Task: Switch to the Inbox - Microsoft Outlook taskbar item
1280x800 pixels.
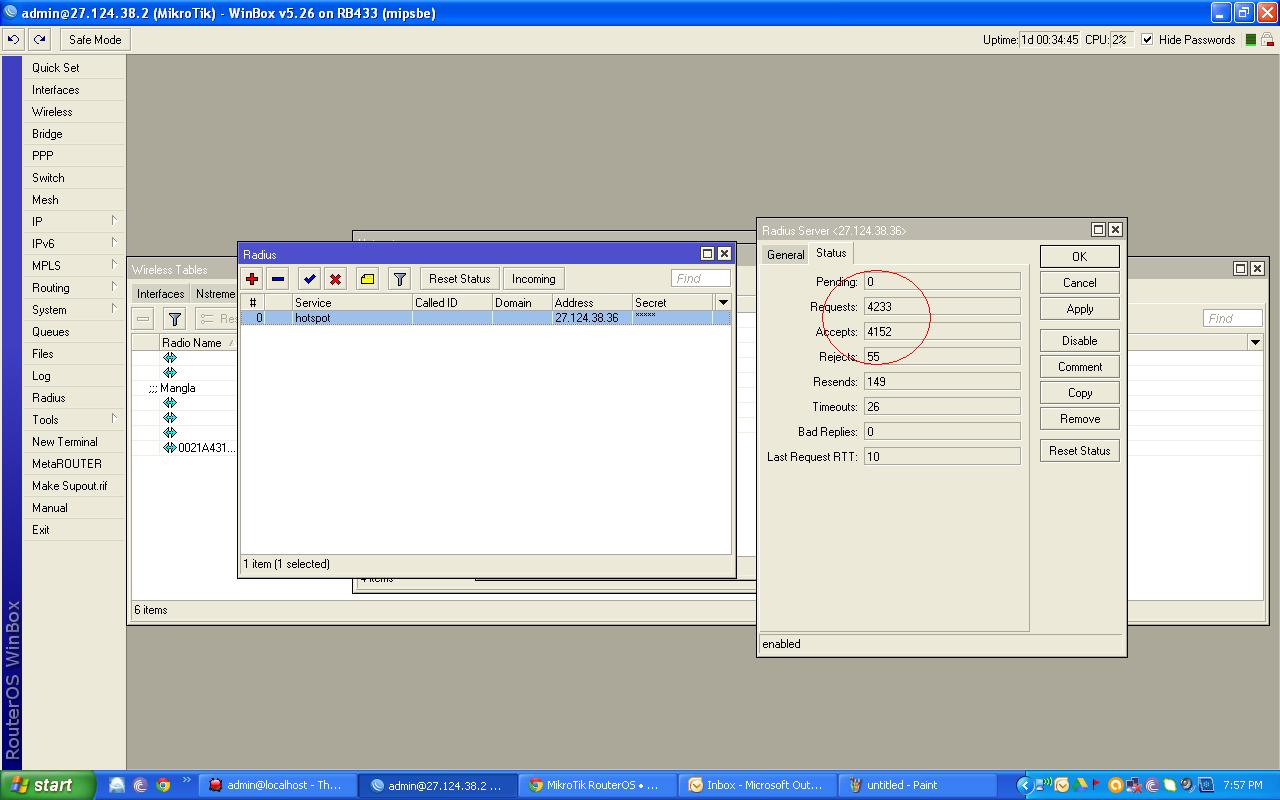Action: (x=757, y=785)
